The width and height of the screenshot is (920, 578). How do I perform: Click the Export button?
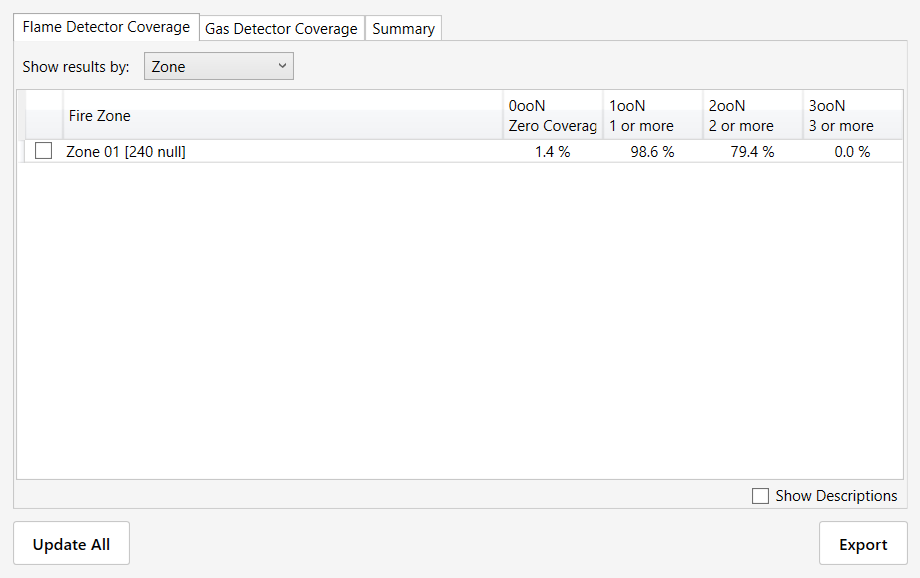coord(863,543)
